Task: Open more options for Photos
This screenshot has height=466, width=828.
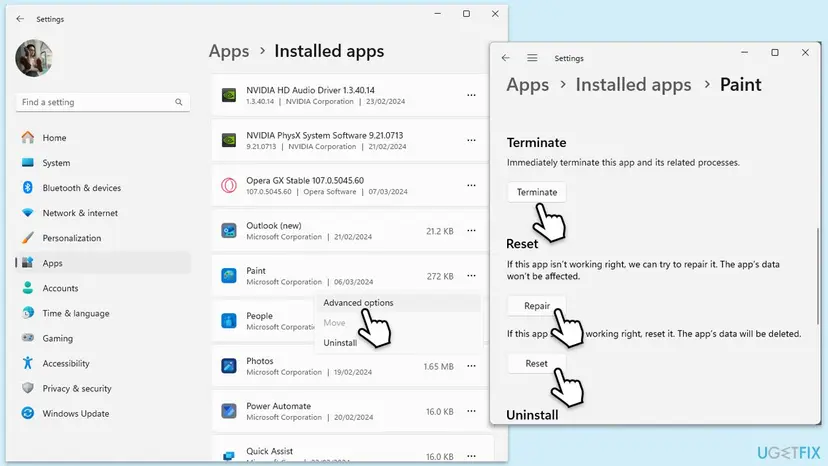Action: pos(471,366)
